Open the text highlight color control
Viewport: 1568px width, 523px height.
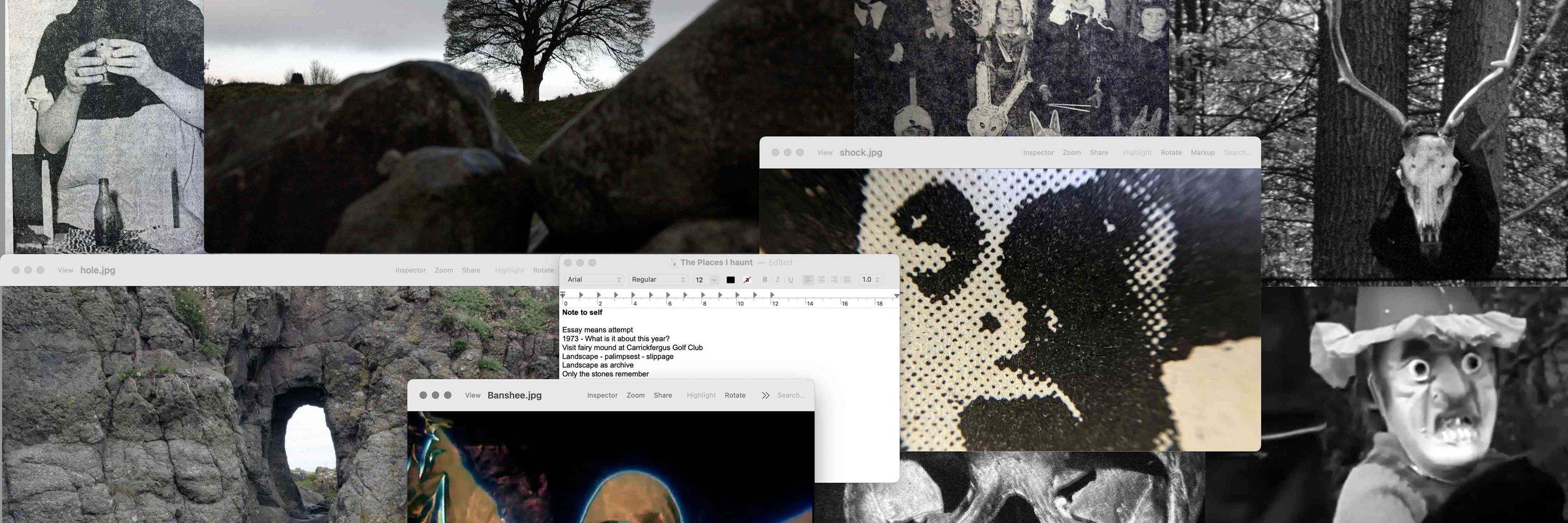click(x=747, y=279)
